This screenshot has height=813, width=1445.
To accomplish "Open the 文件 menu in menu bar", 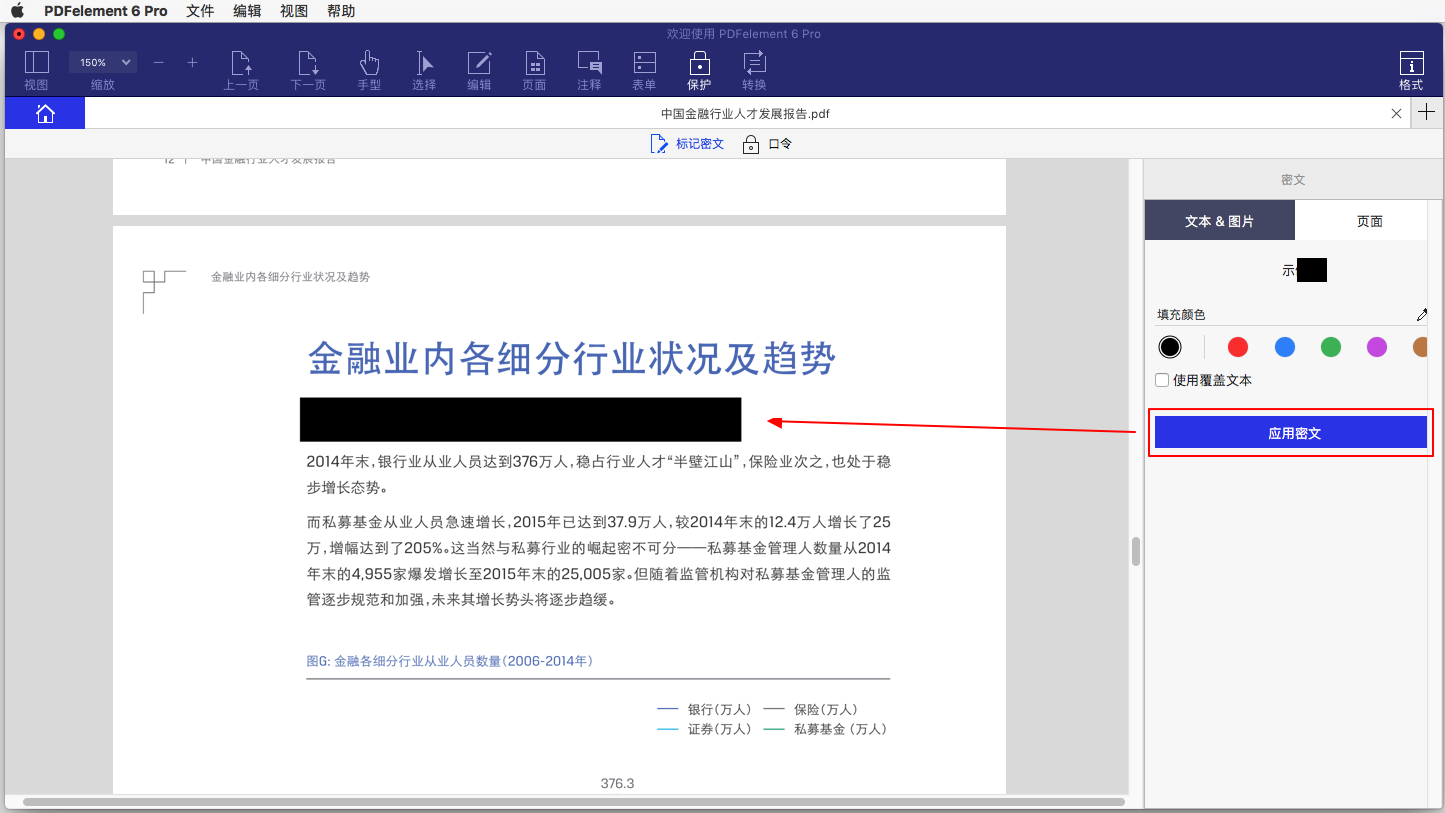I will pyautogui.click(x=200, y=11).
